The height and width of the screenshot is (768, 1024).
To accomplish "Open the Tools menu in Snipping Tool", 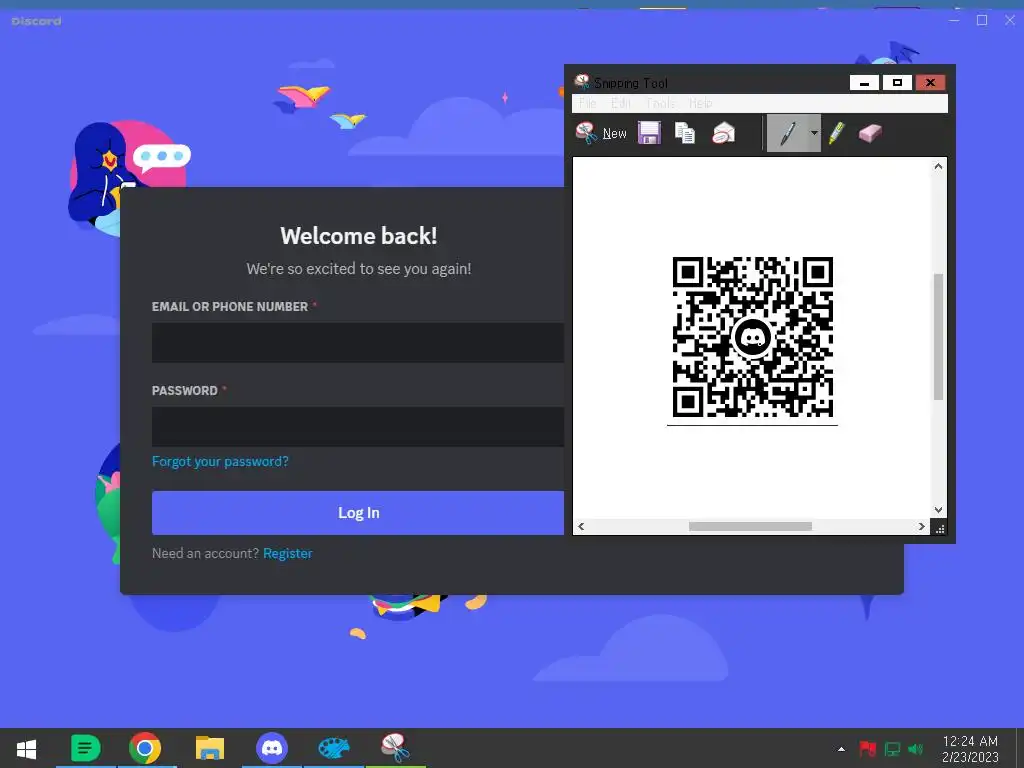I will click(660, 103).
